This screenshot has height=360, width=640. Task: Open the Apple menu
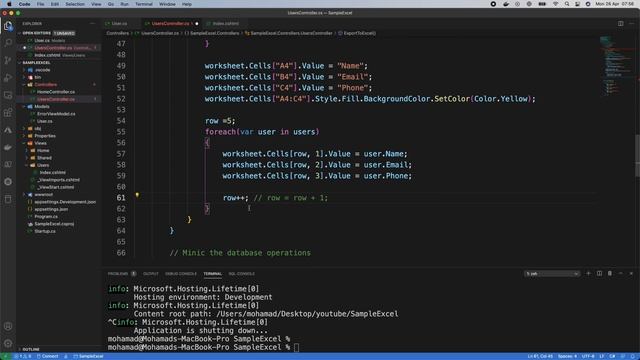(x=9, y=4)
